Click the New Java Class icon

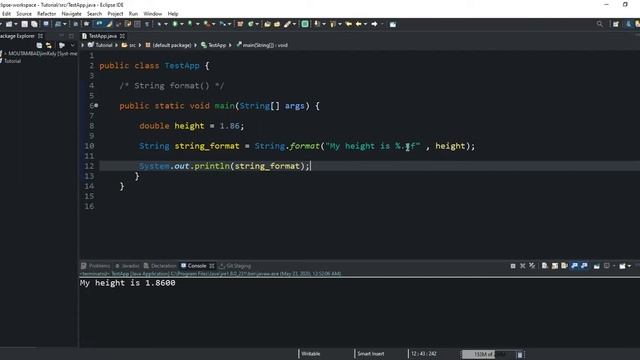tap(251, 24)
